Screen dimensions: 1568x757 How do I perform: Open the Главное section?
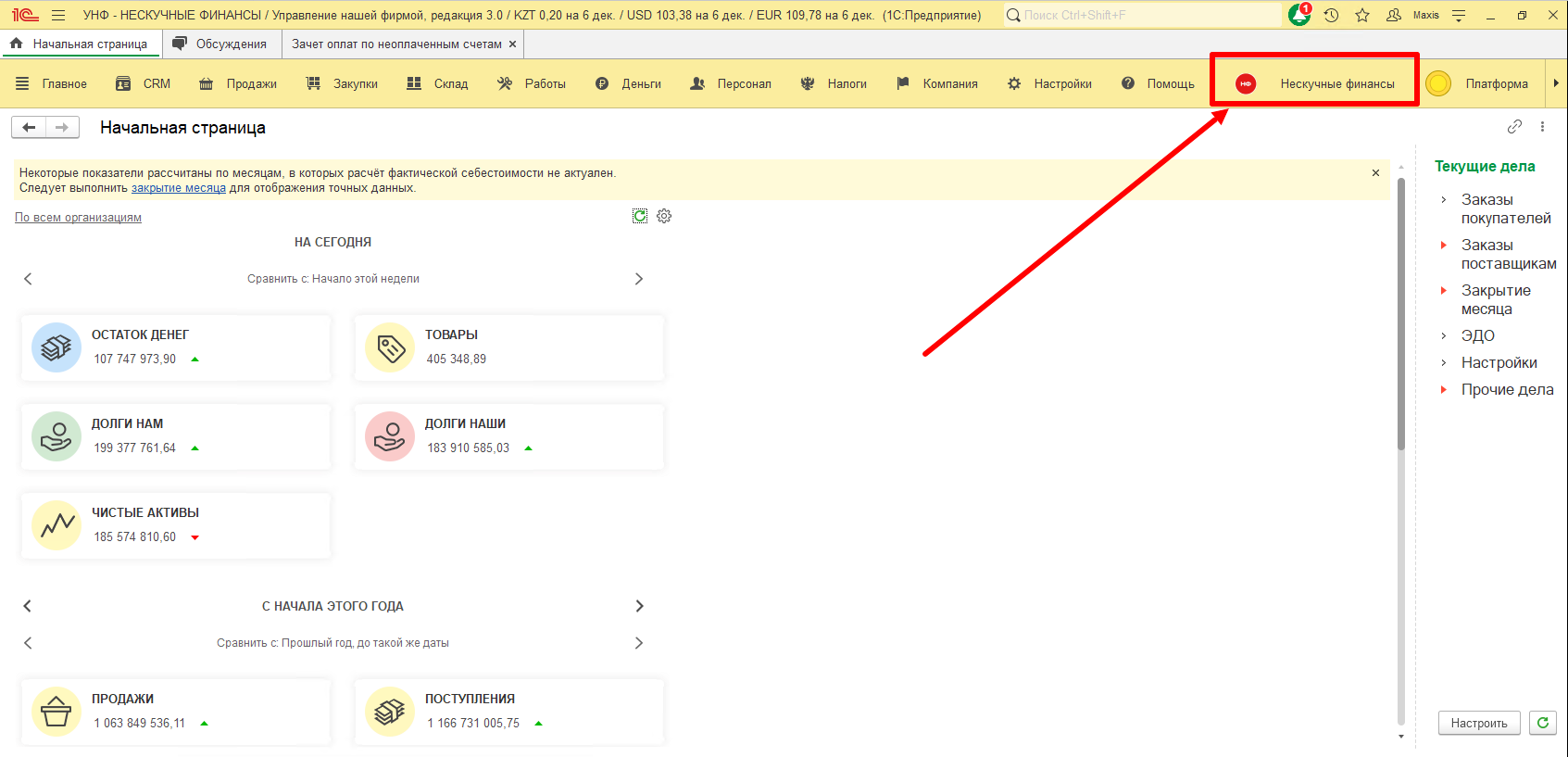(x=52, y=83)
